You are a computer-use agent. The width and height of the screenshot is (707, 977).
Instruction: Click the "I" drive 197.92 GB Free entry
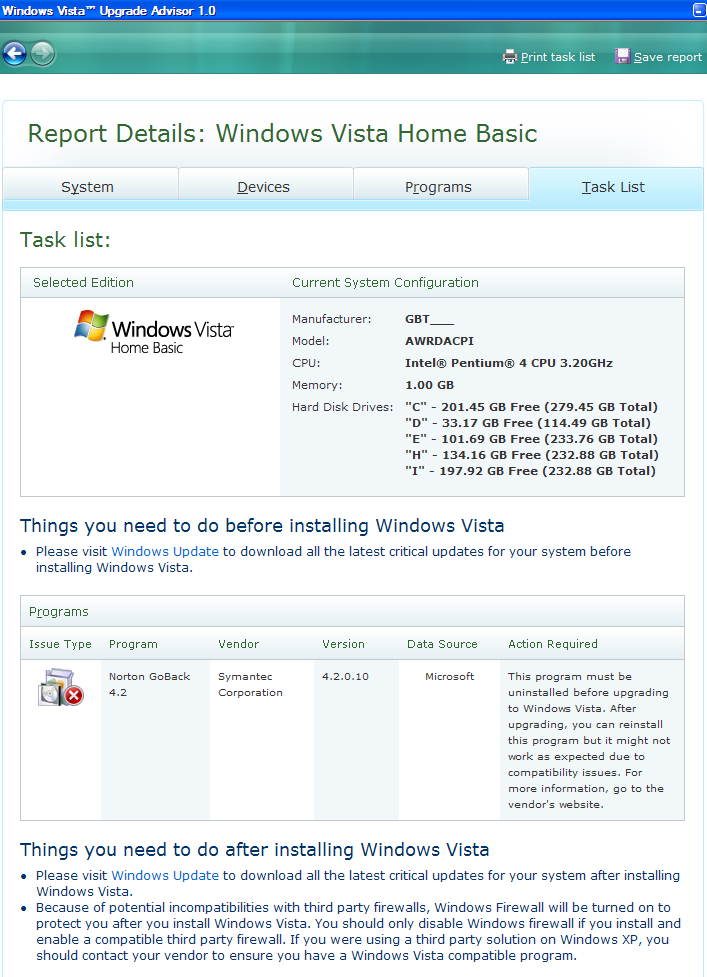pyautogui.click(x=530, y=471)
